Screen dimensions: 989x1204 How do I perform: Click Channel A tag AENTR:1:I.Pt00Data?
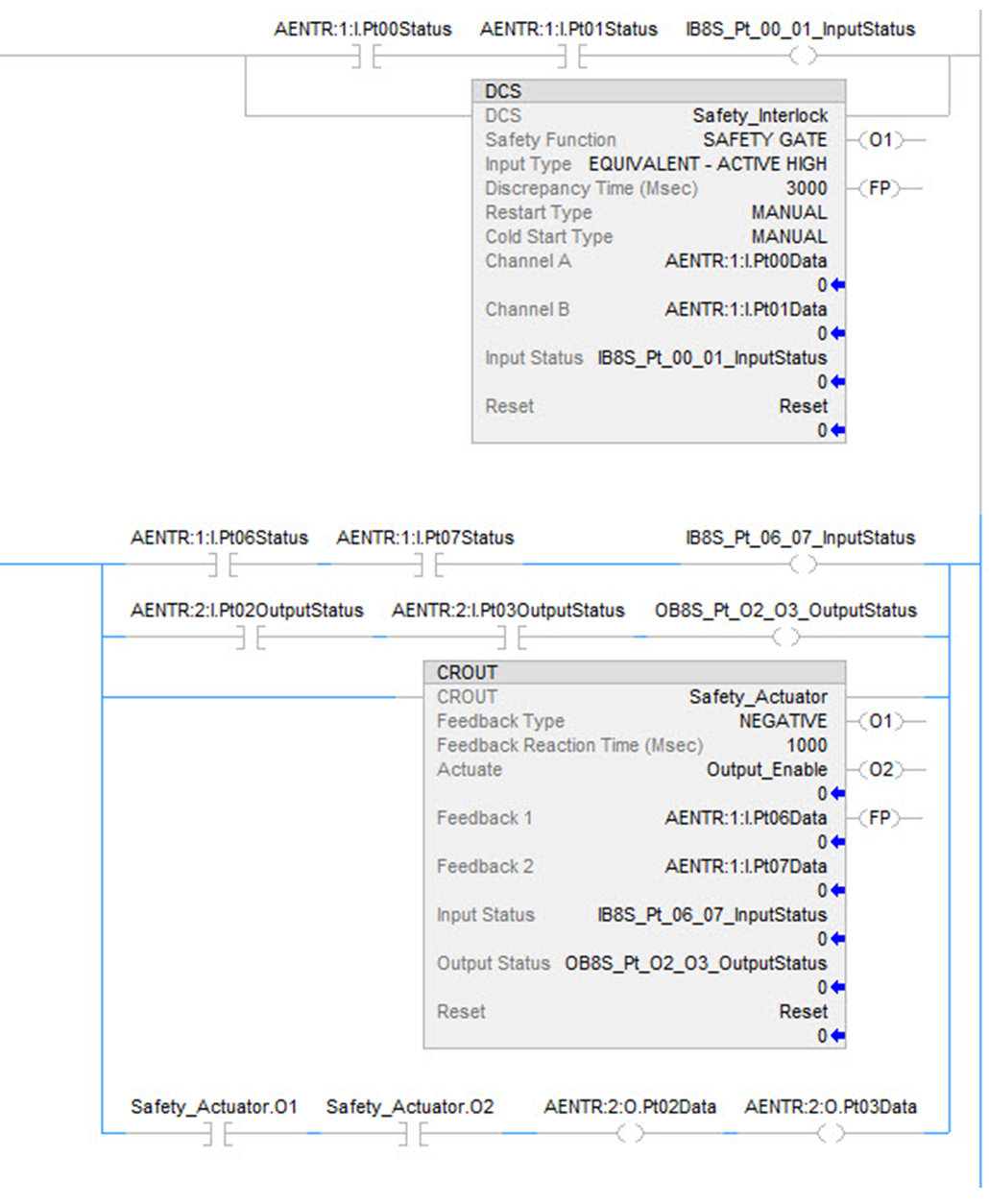coord(745,261)
